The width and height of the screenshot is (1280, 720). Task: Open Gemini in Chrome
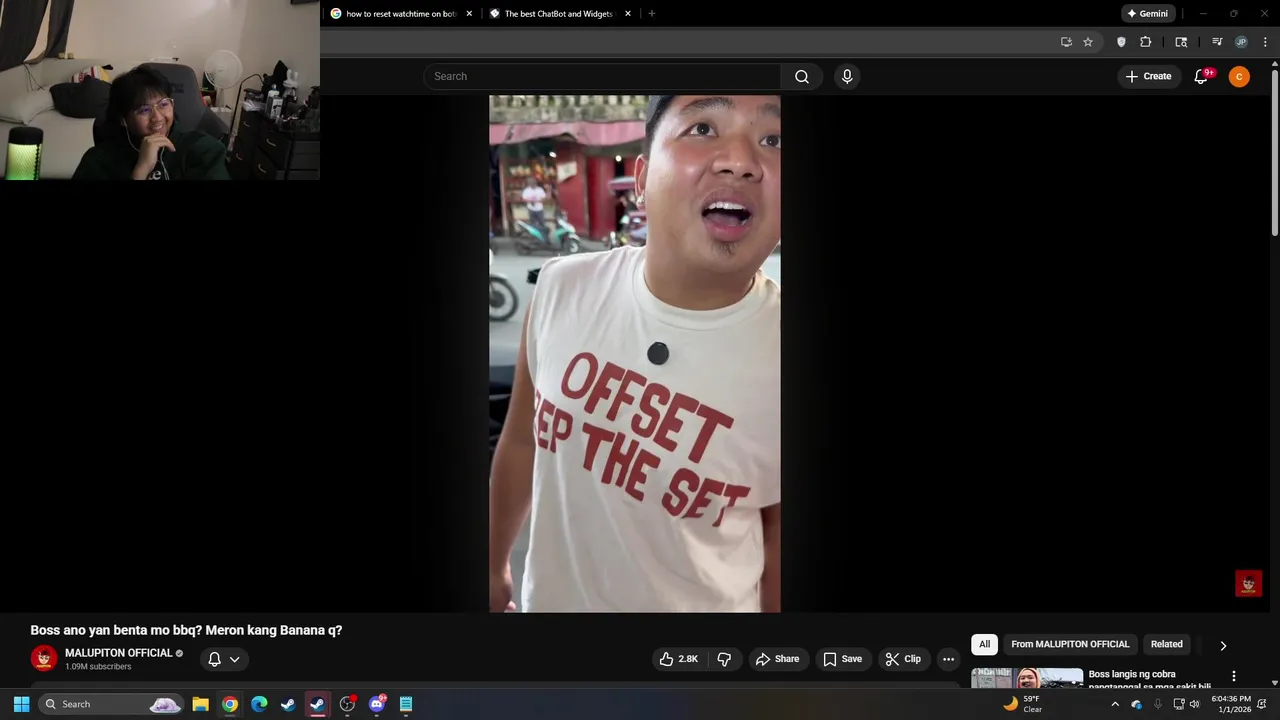tap(1147, 14)
